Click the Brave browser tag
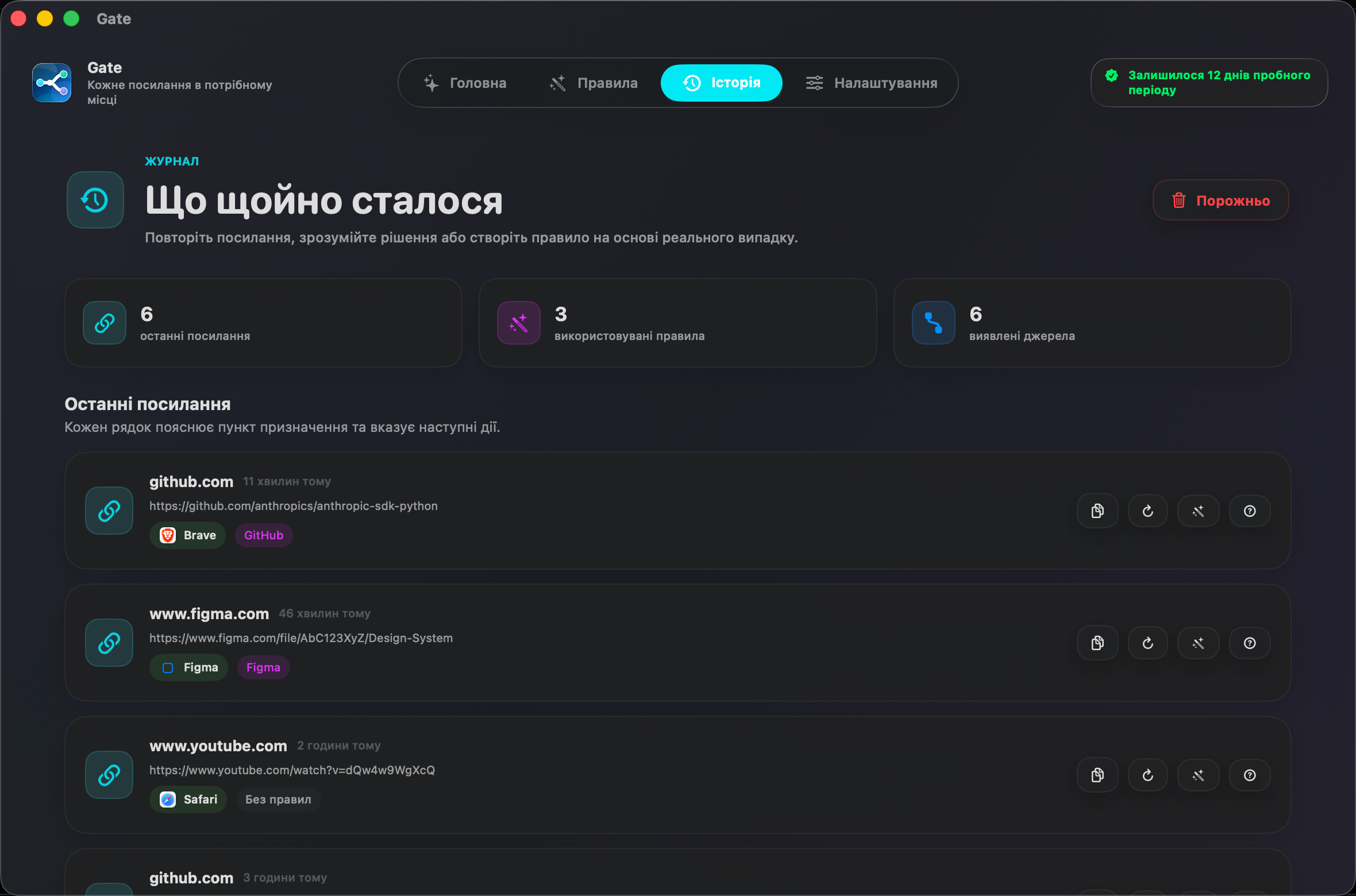This screenshot has height=896, width=1356. 188,535
